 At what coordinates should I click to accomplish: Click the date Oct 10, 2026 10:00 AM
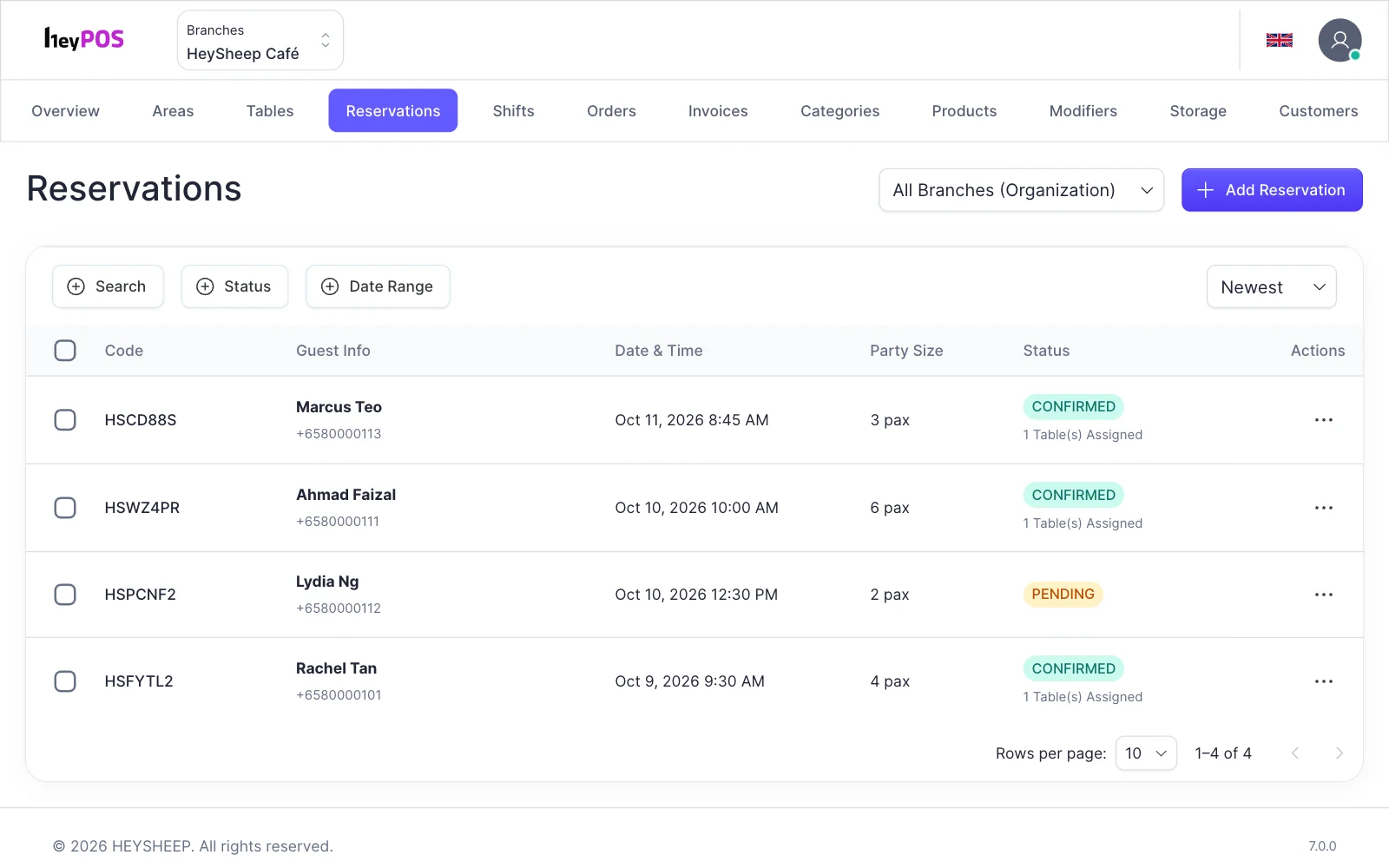(x=696, y=508)
